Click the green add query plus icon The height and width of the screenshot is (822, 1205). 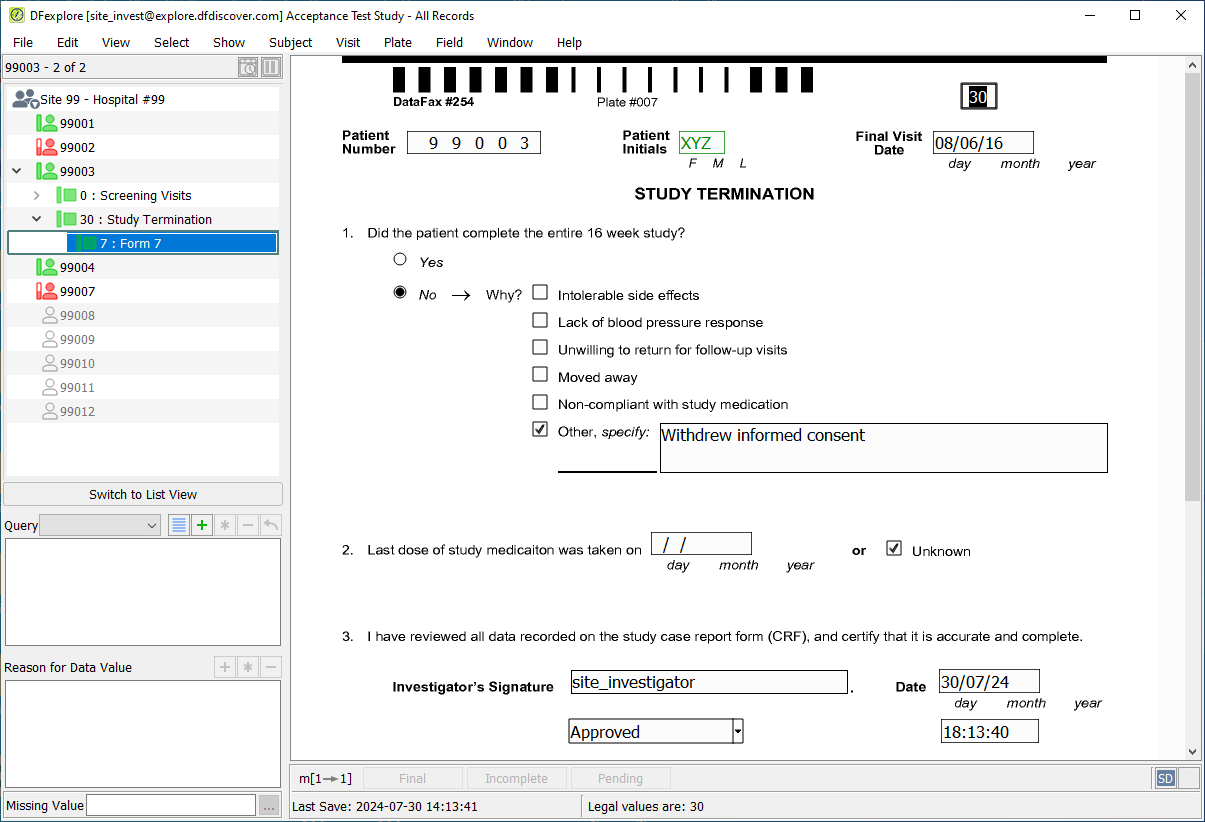click(x=202, y=525)
